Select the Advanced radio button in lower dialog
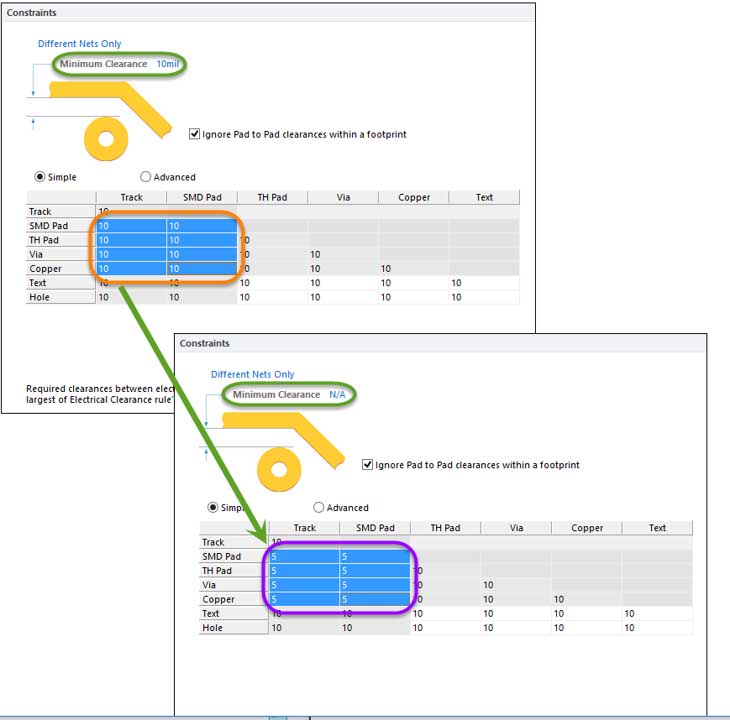Screen dimensions: 730x720 click(x=319, y=508)
